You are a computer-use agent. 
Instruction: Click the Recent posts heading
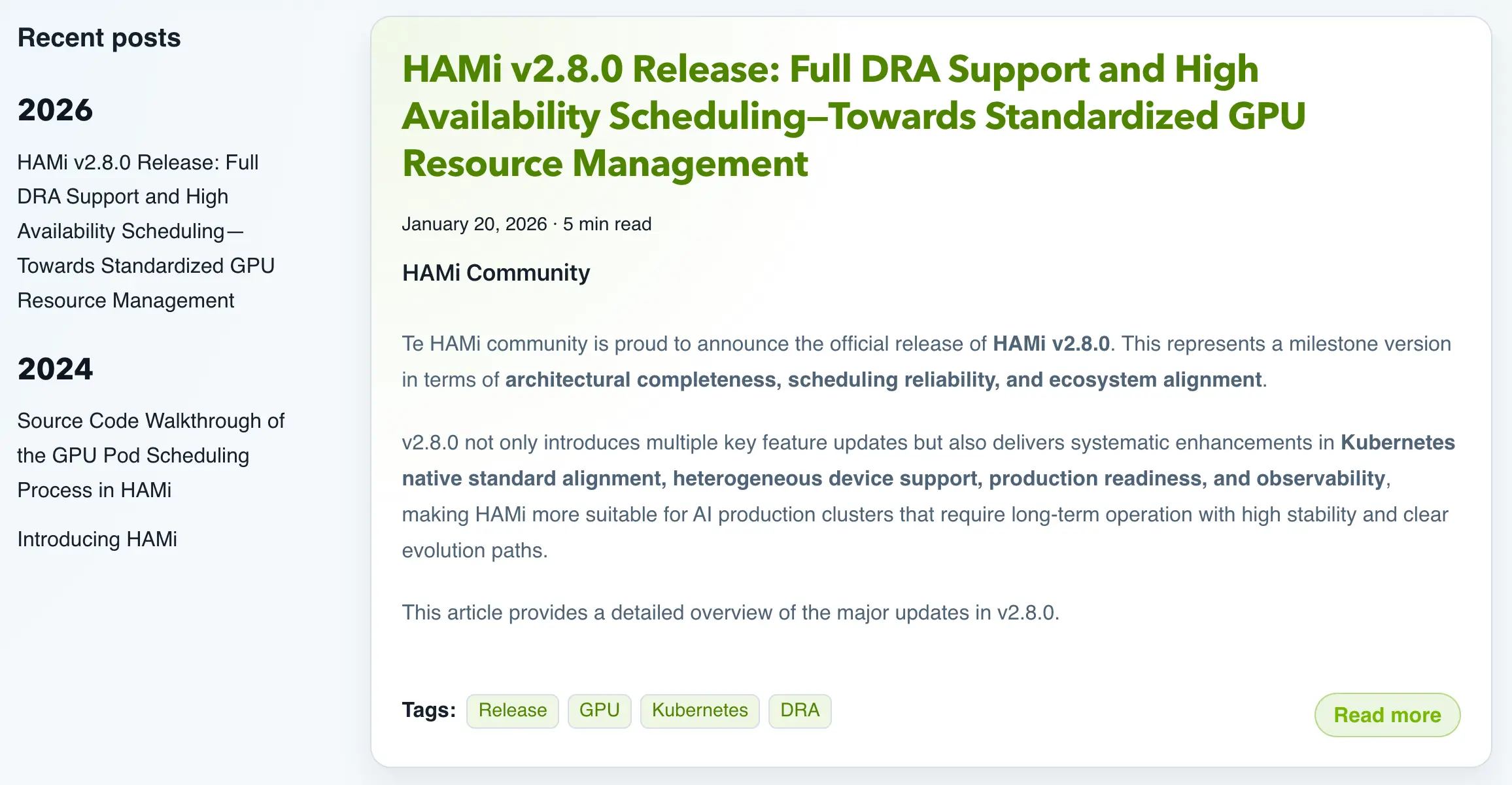coord(99,37)
